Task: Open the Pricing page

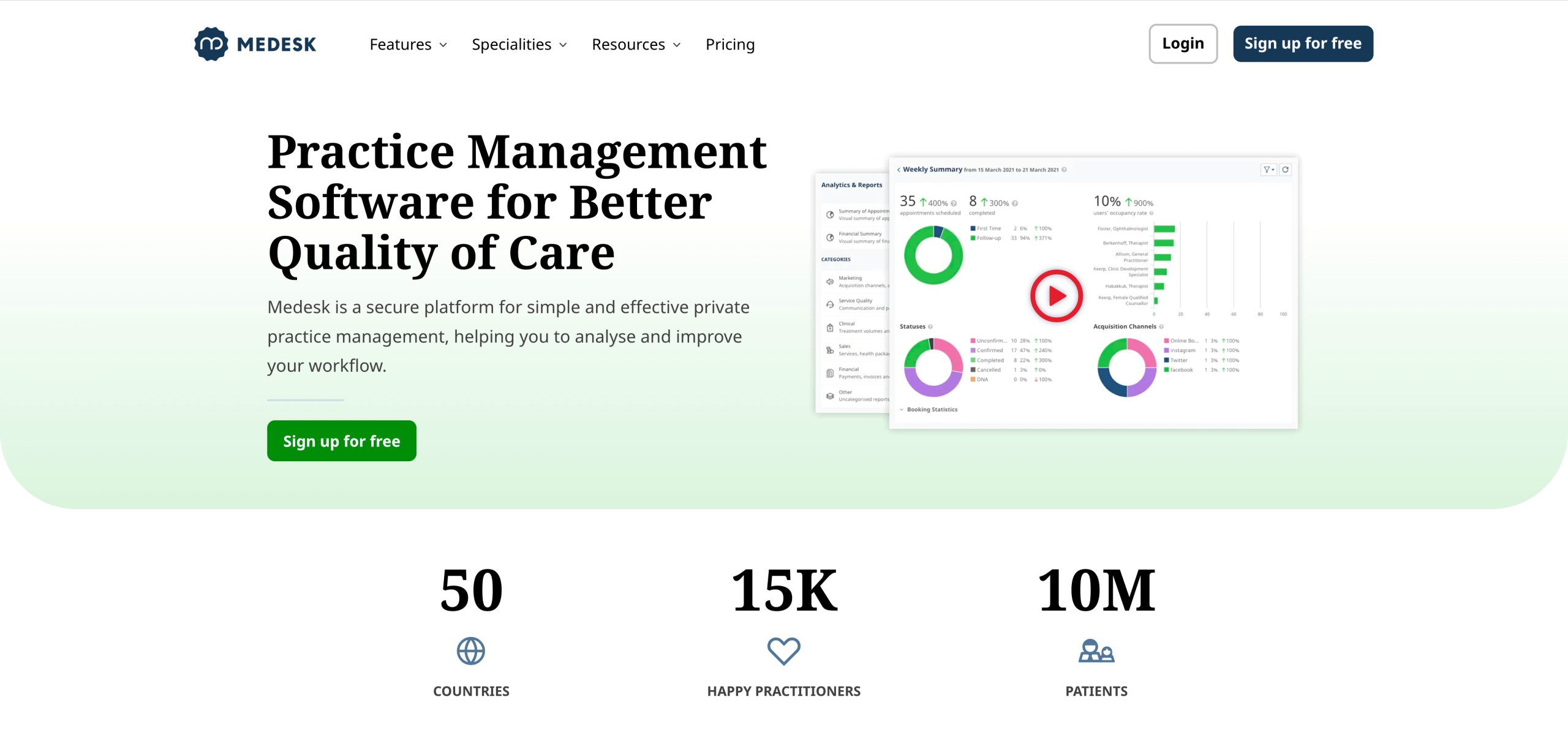Action: pos(729,43)
